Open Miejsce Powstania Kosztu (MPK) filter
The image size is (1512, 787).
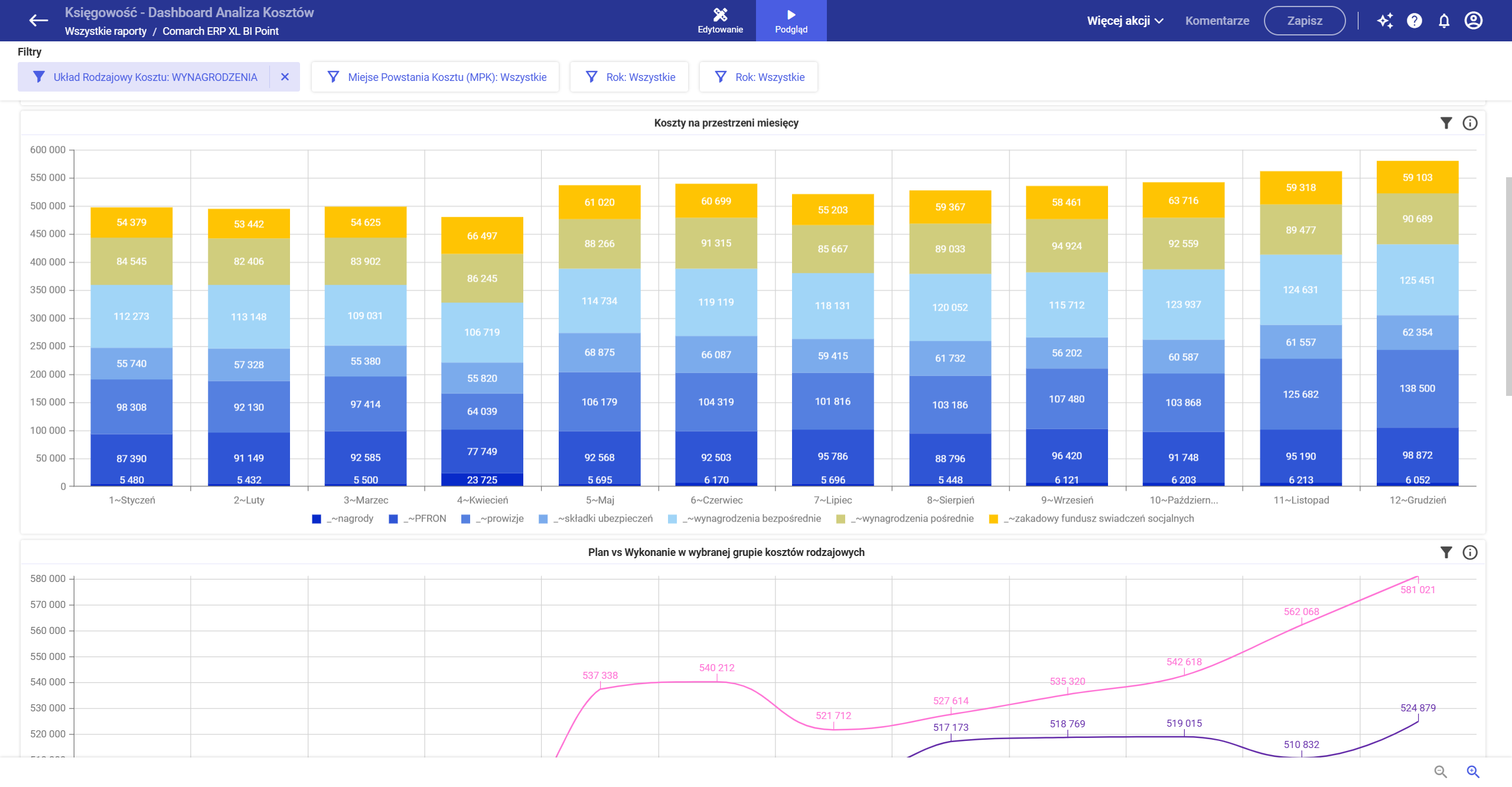point(435,77)
